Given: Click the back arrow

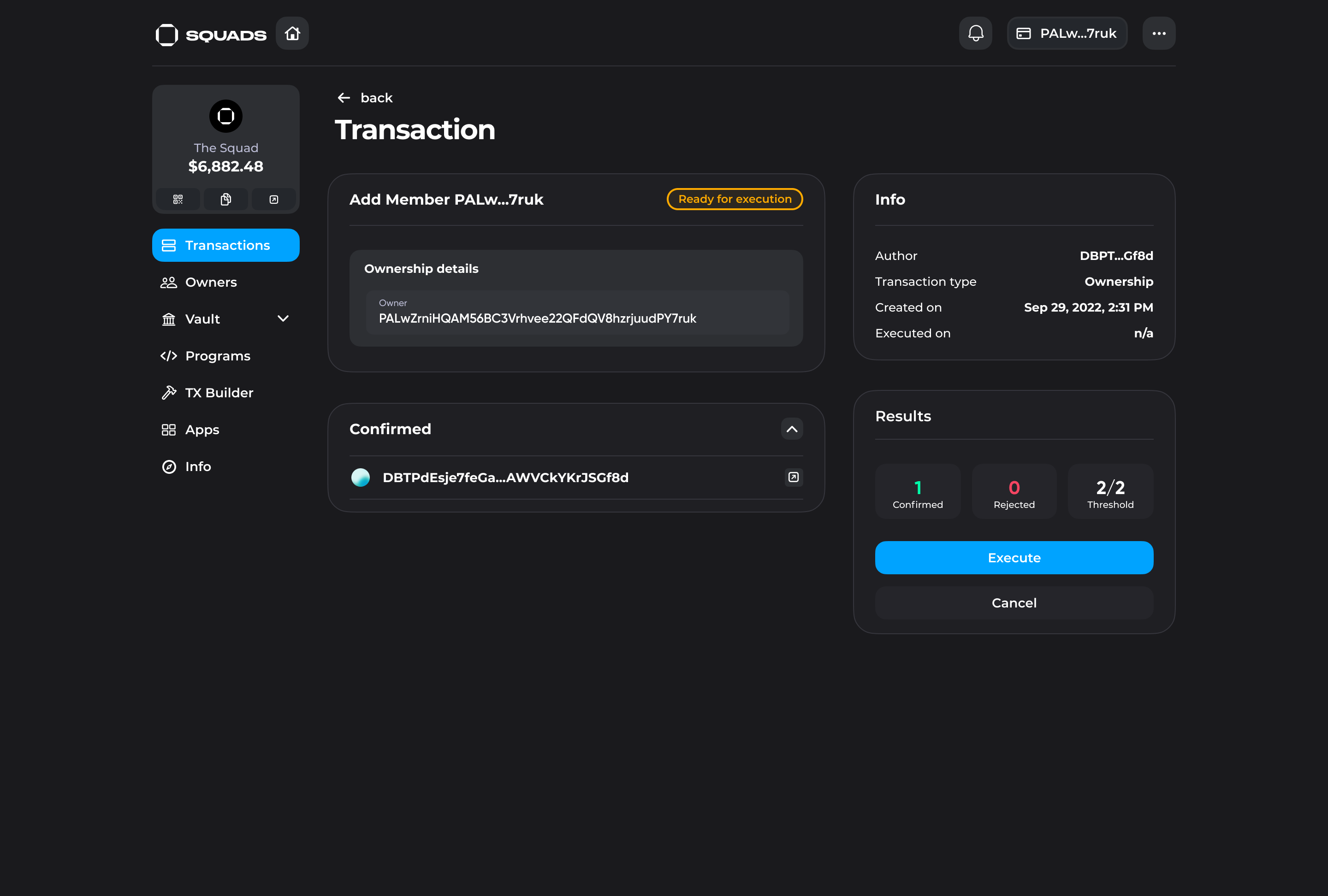Looking at the screenshot, I should coord(344,98).
